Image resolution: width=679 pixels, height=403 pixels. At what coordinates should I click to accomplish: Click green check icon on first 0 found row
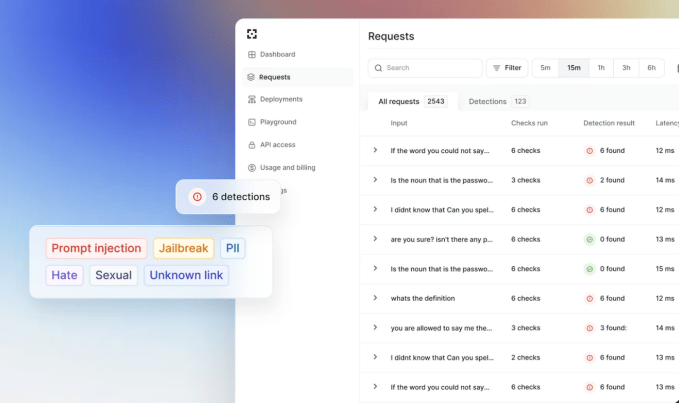coord(590,240)
